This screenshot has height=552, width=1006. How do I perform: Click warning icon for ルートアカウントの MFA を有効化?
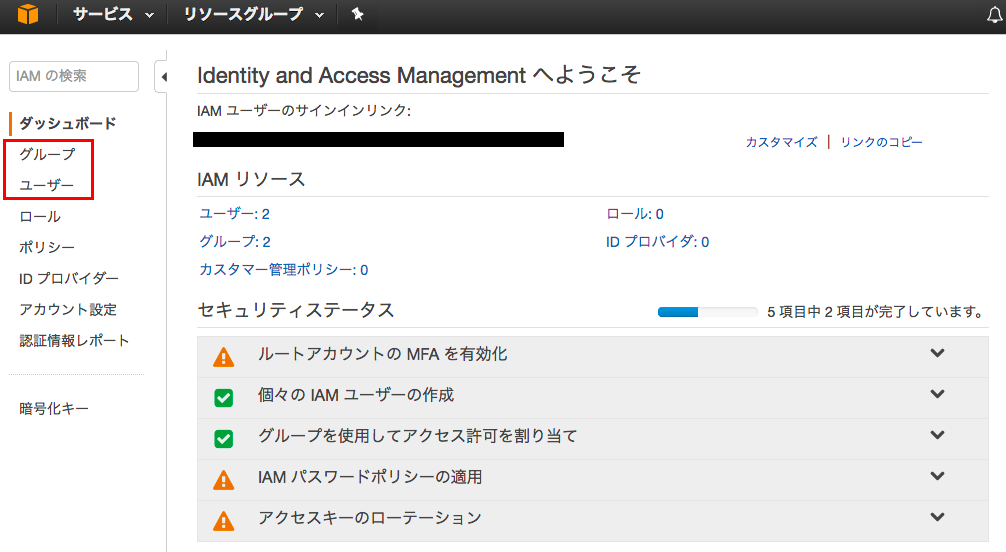coord(223,357)
